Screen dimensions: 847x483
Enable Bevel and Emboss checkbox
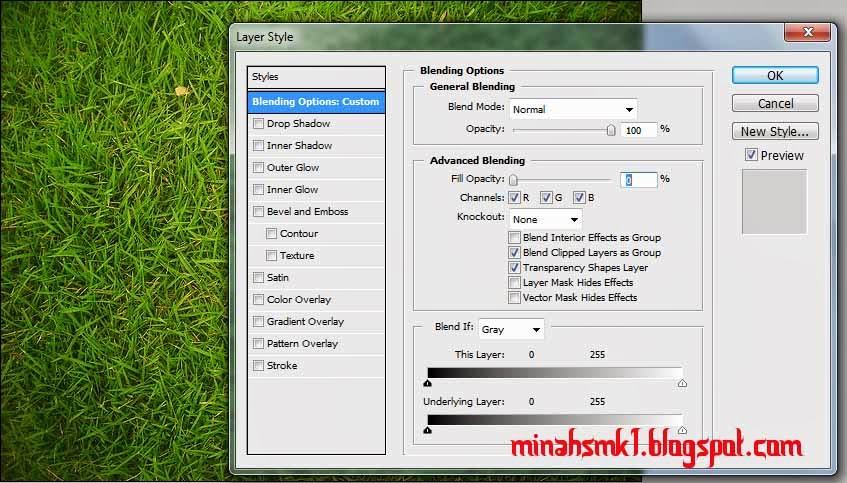coord(258,211)
